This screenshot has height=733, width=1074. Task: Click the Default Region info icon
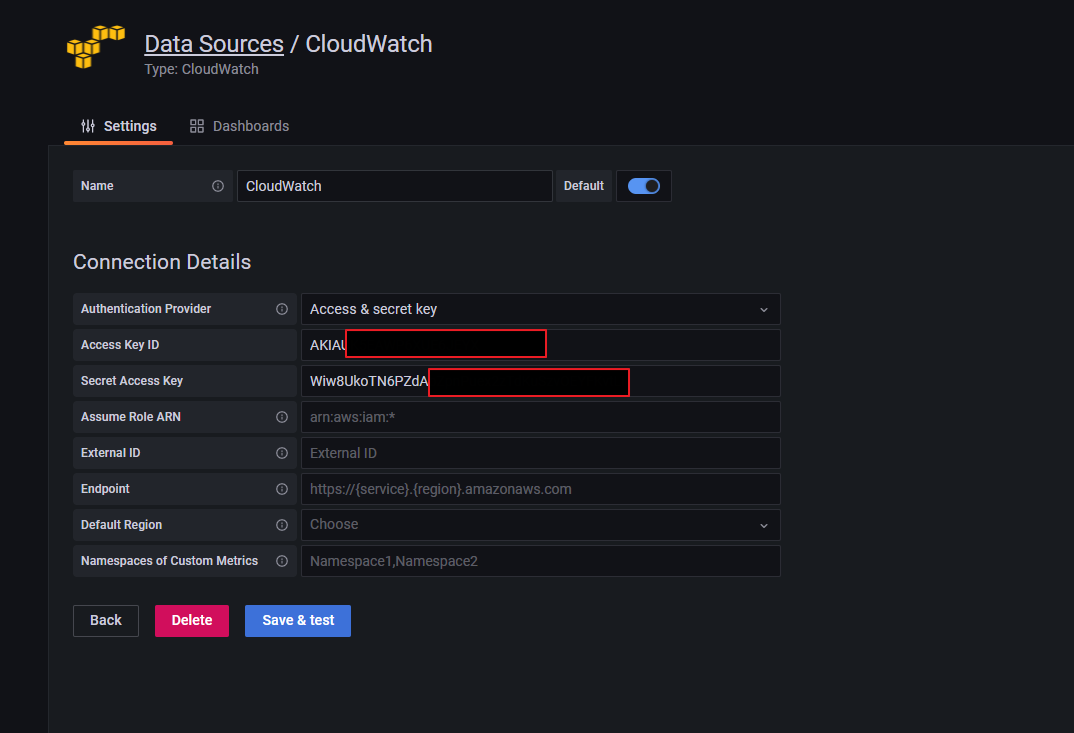pos(282,525)
